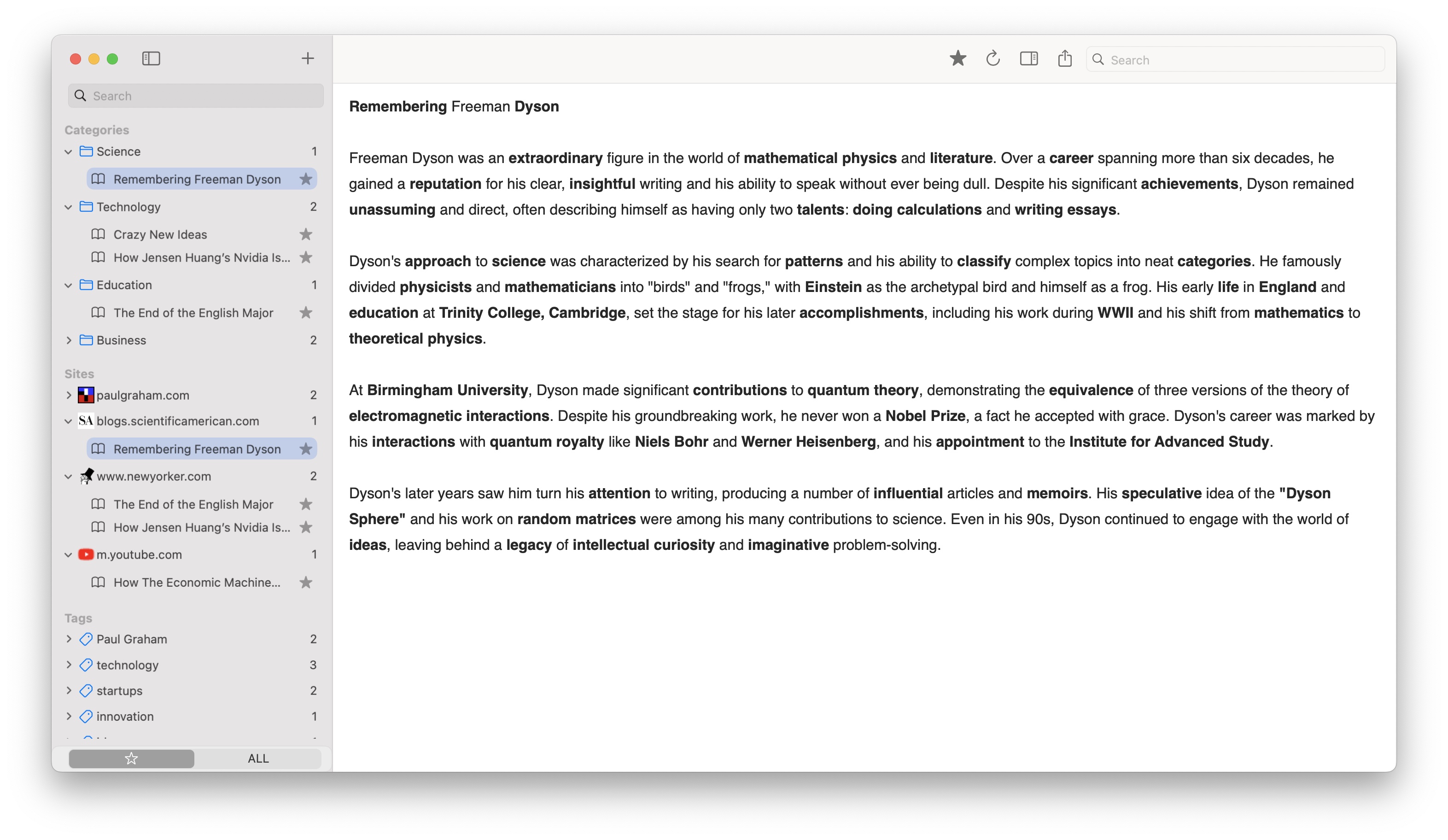Viewport: 1448px width, 840px height.
Task: Open the reader appearance icon in the toolbar
Action: click(1029, 58)
